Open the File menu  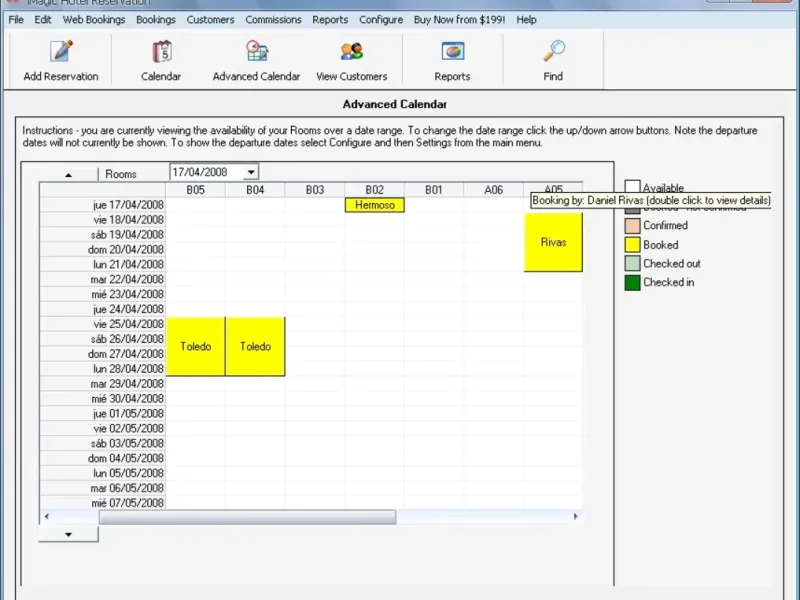point(16,20)
